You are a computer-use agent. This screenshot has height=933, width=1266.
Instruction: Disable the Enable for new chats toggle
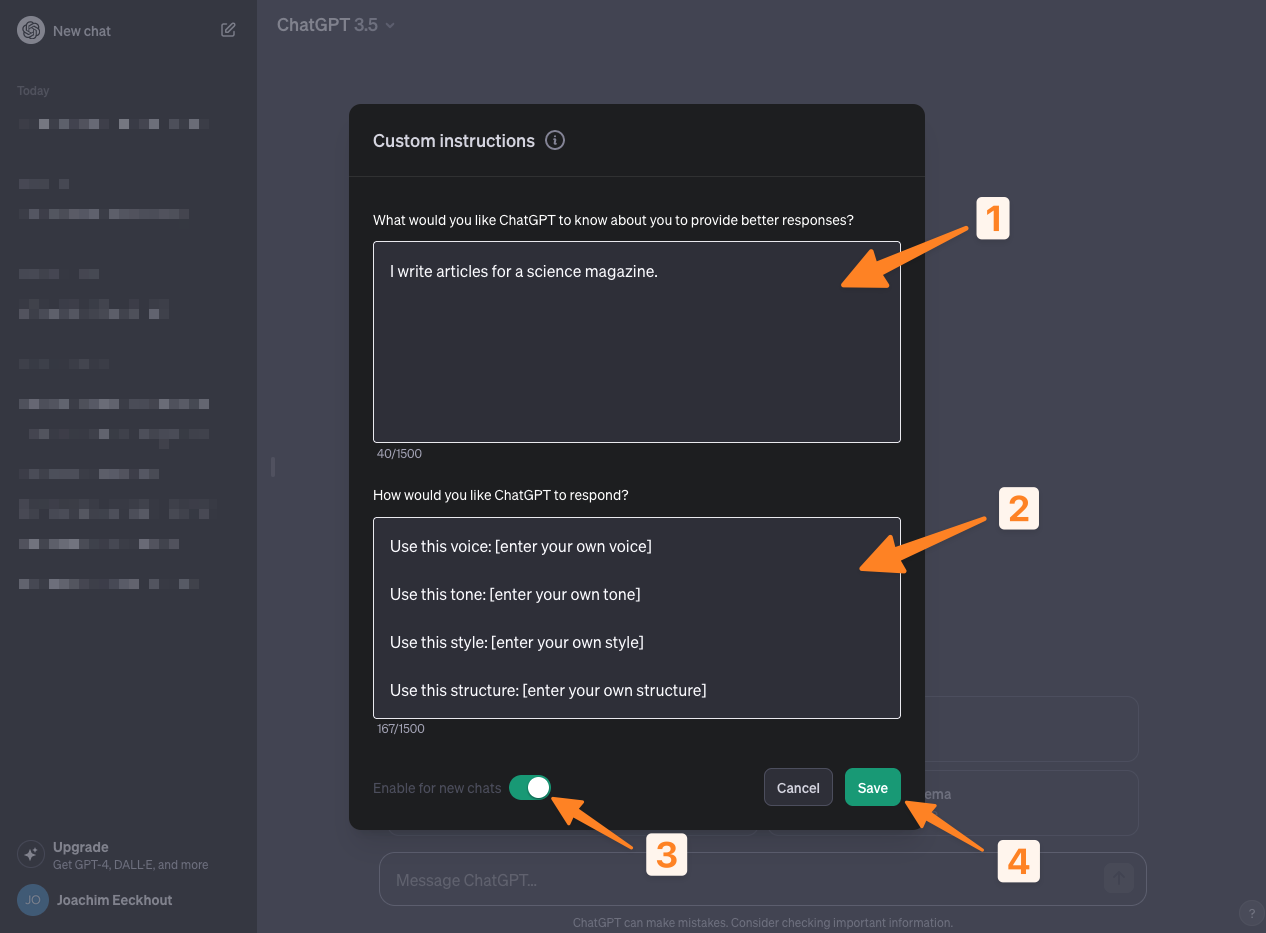point(530,787)
